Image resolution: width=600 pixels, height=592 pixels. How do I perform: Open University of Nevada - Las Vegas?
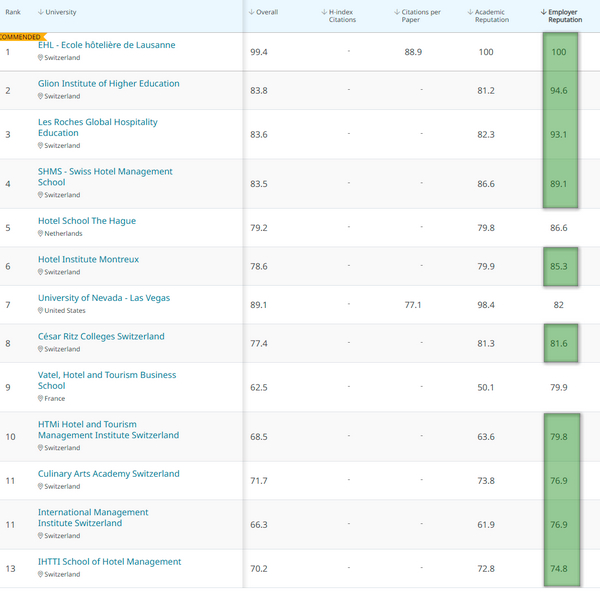104,298
